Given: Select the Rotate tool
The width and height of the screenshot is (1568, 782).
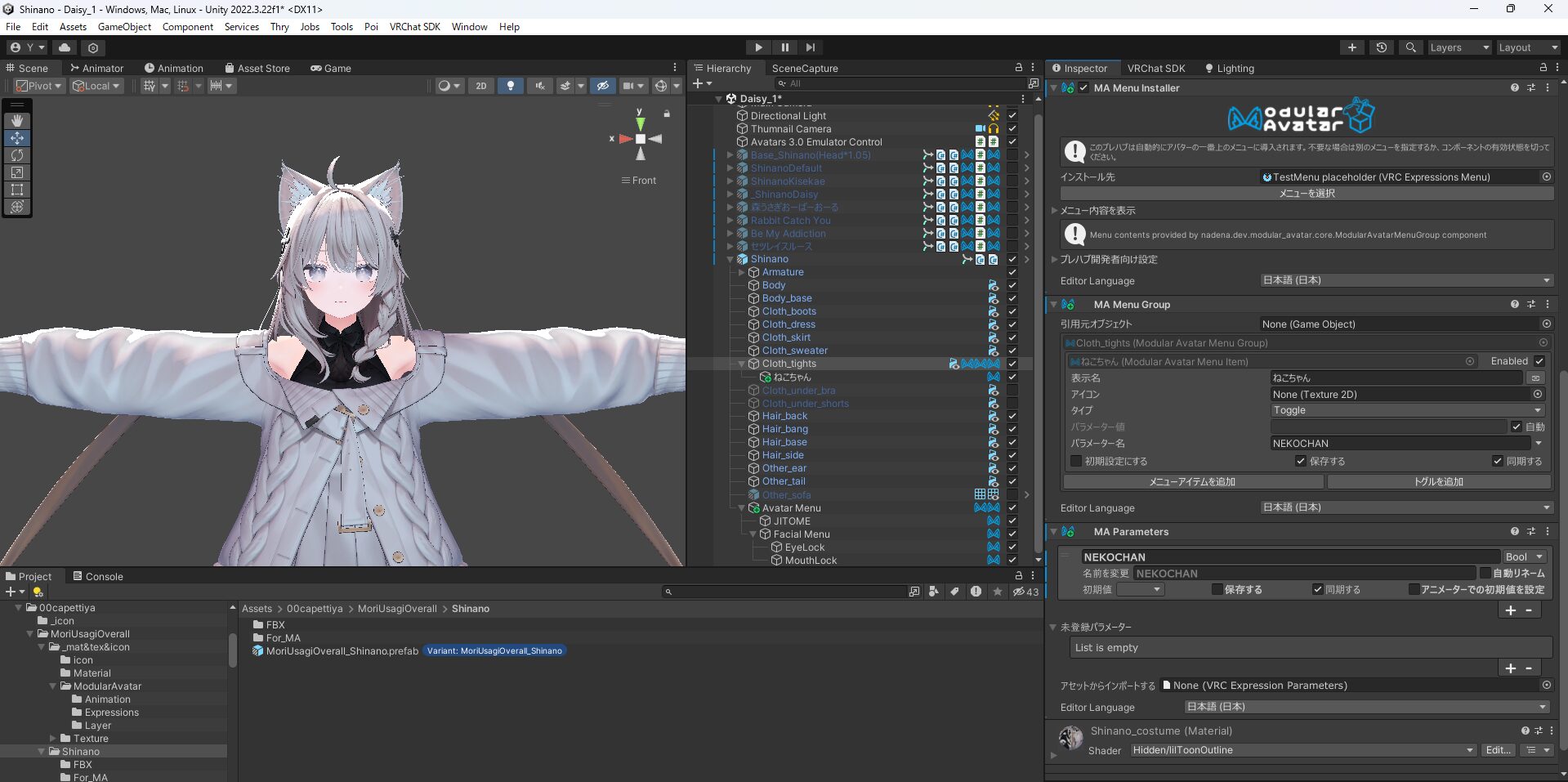Looking at the screenshot, I should coord(17,155).
